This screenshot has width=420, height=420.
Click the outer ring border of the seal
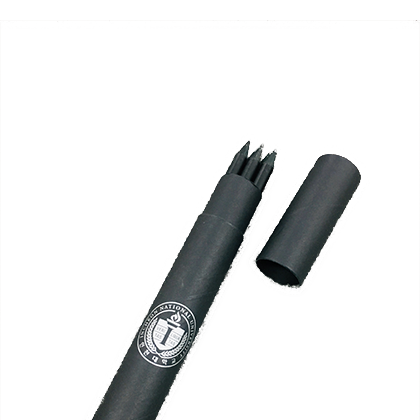(x=168, y=335)
